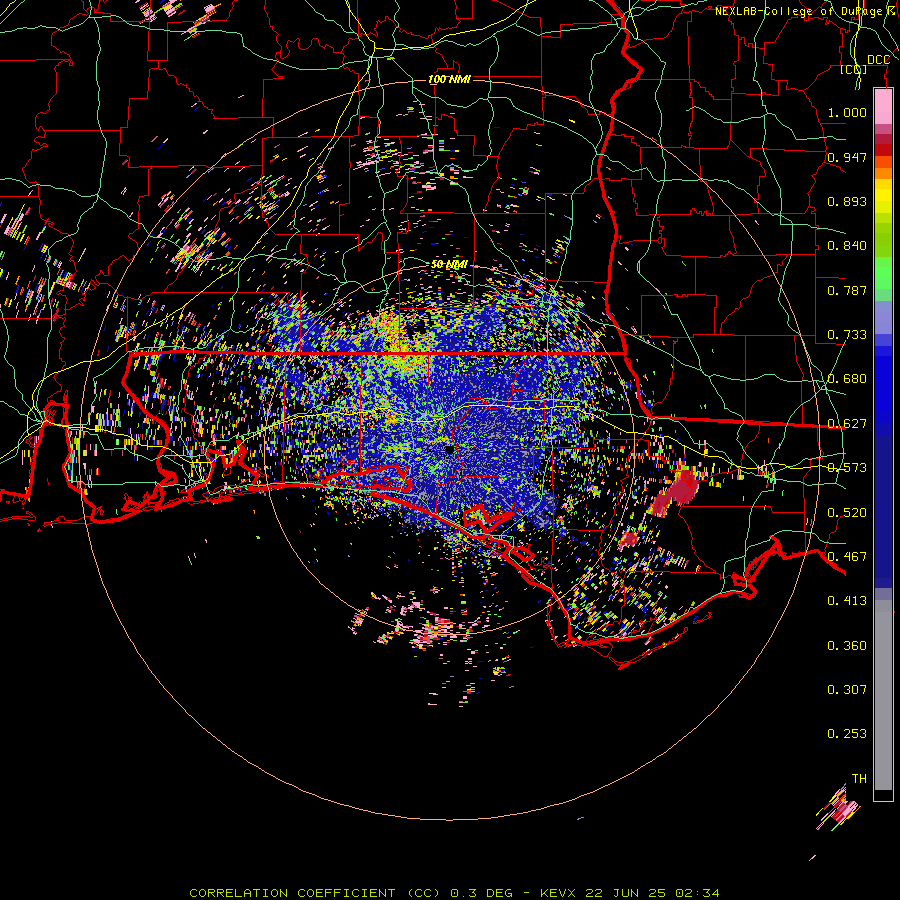This screenshot has width=900, height=900.
Task: Click the 0.787 scale value
Action: [x=847, y=290]
